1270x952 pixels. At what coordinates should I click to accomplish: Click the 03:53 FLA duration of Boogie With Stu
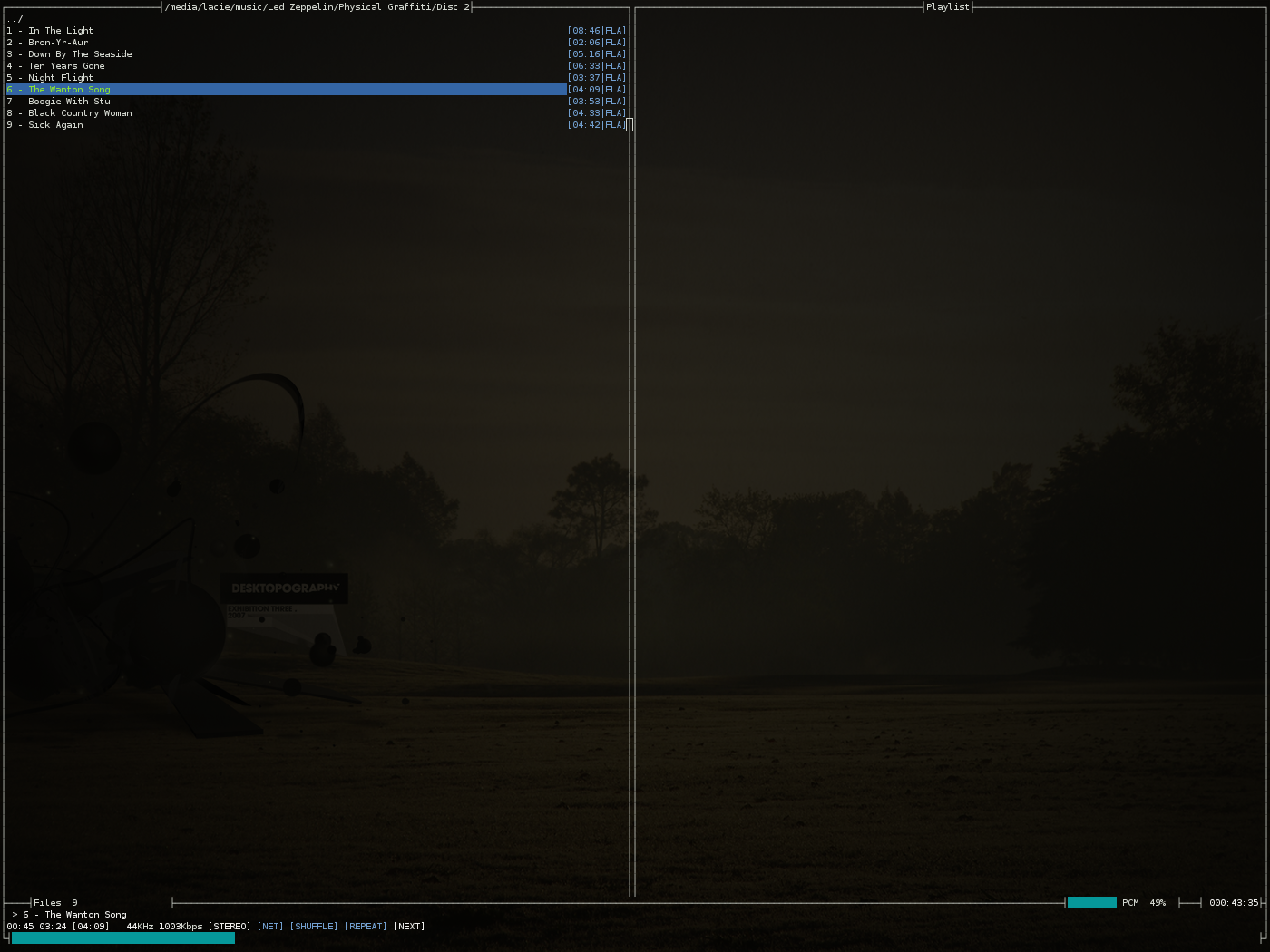597,102
